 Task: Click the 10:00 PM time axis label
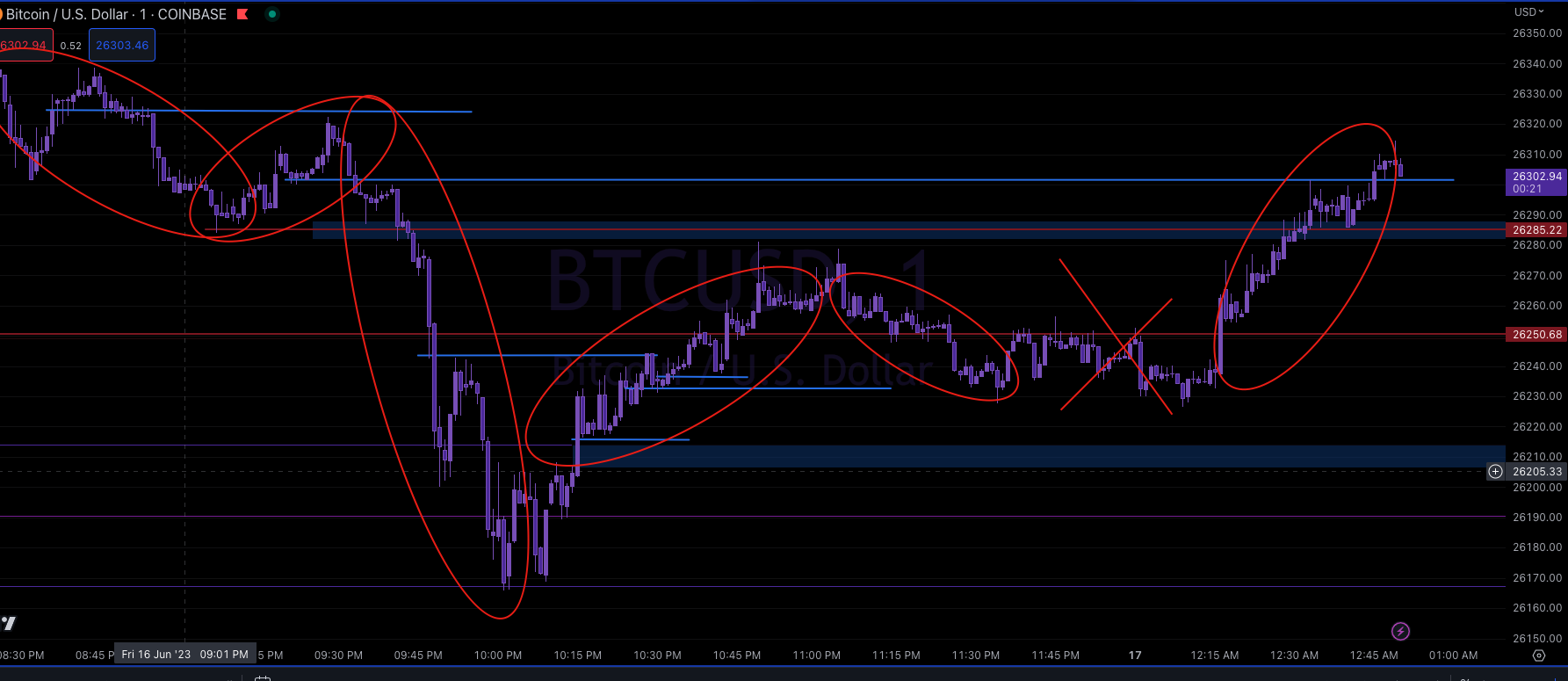coord(498,656)
